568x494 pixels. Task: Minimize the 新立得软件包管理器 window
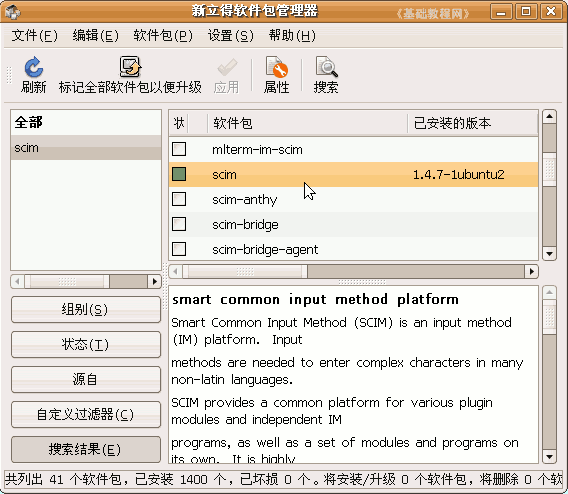pos(501,12)
